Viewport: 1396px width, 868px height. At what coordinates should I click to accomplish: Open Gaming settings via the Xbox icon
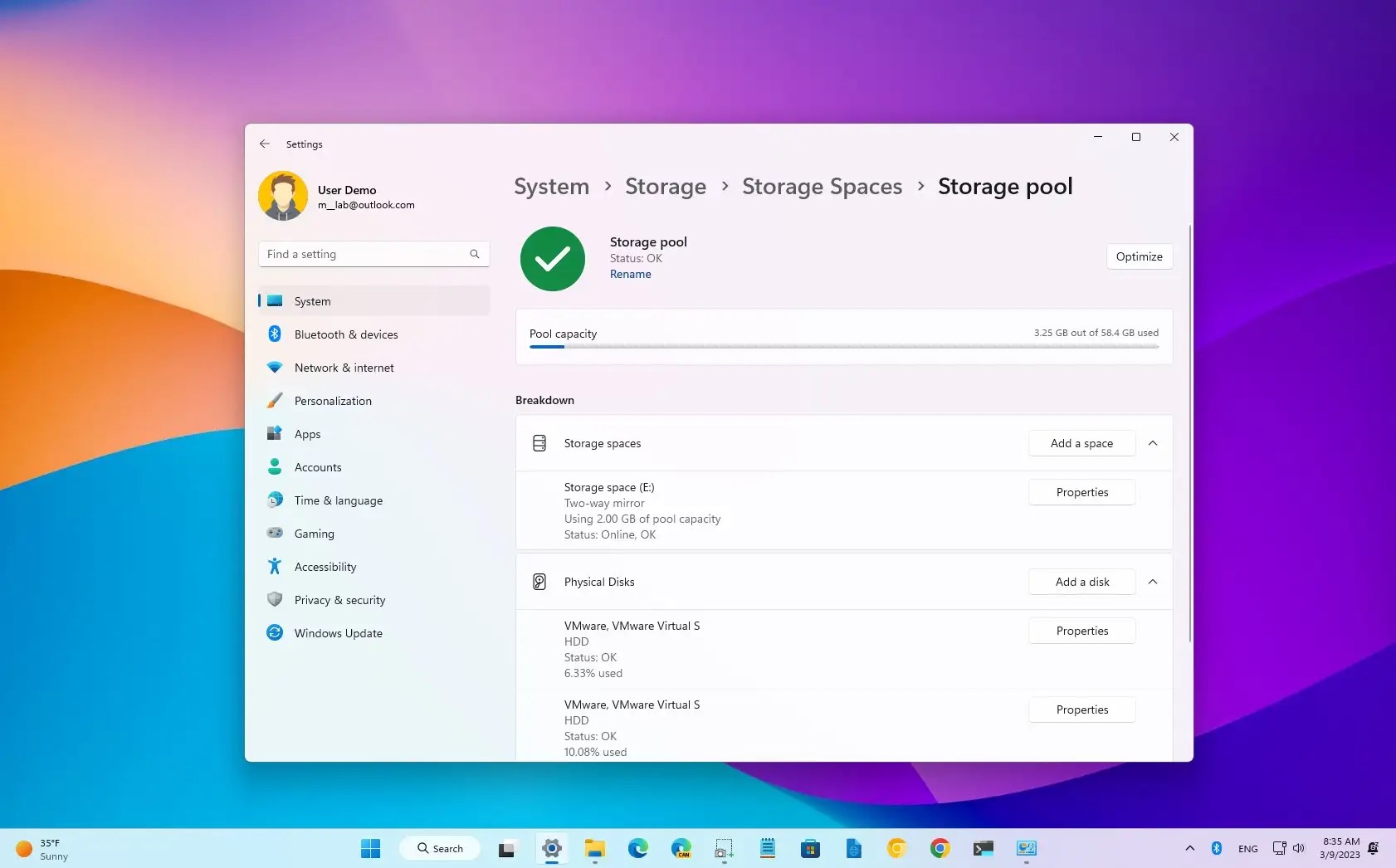pos(275,533)
